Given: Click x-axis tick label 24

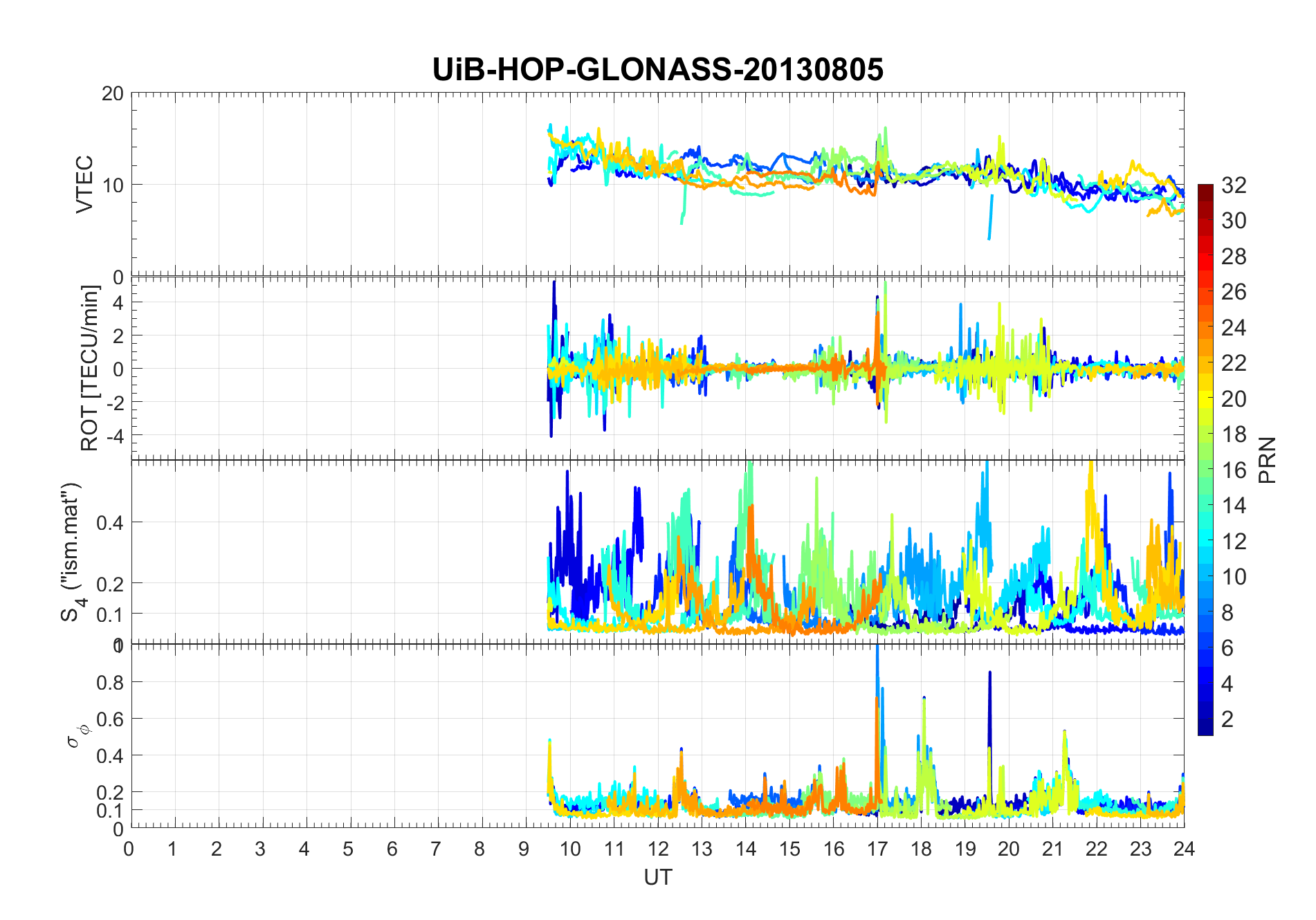Looking at the screenshot, I should [1184, 849].
